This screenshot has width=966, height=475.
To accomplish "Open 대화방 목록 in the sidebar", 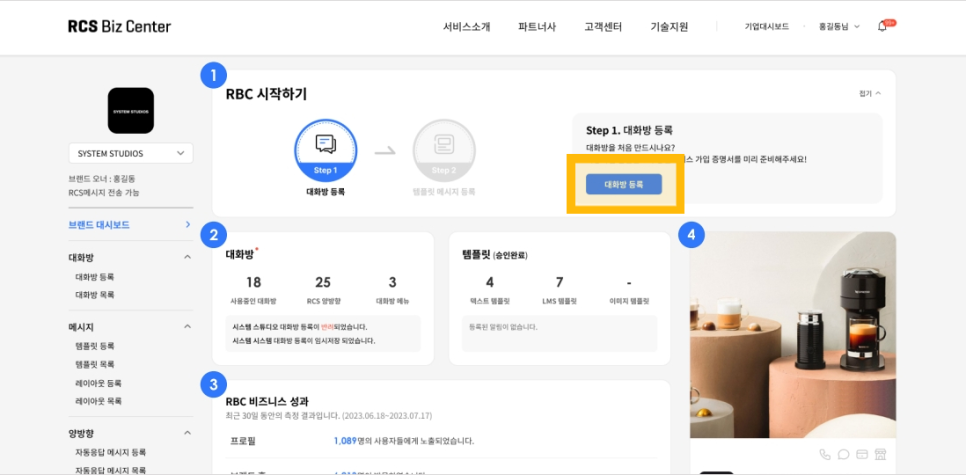I will (x=94, y=294).
